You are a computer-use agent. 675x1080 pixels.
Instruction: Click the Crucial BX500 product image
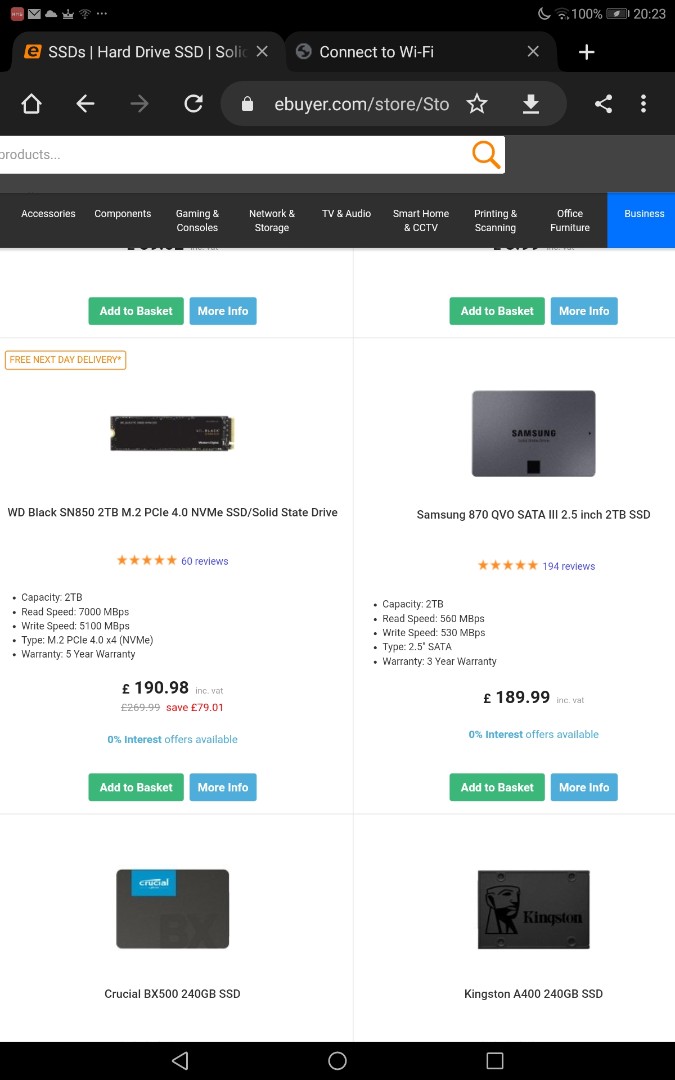point(172,909)
